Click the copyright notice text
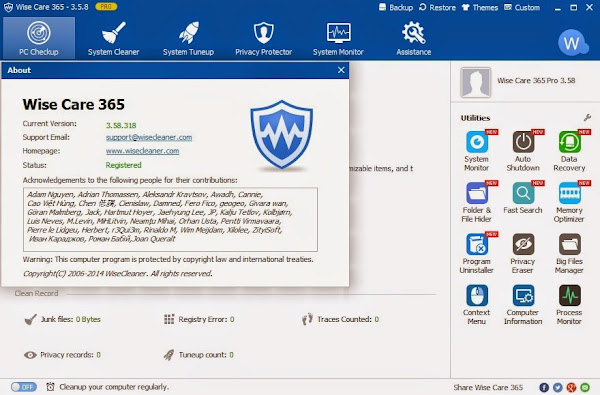 117,273
